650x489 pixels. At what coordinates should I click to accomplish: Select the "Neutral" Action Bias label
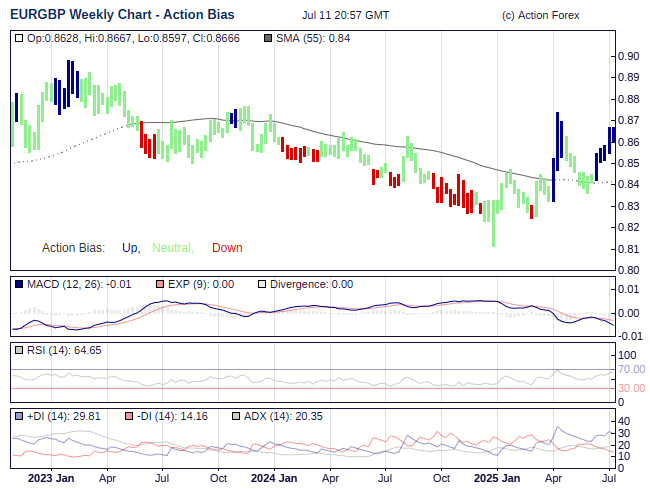coord(170,248)
